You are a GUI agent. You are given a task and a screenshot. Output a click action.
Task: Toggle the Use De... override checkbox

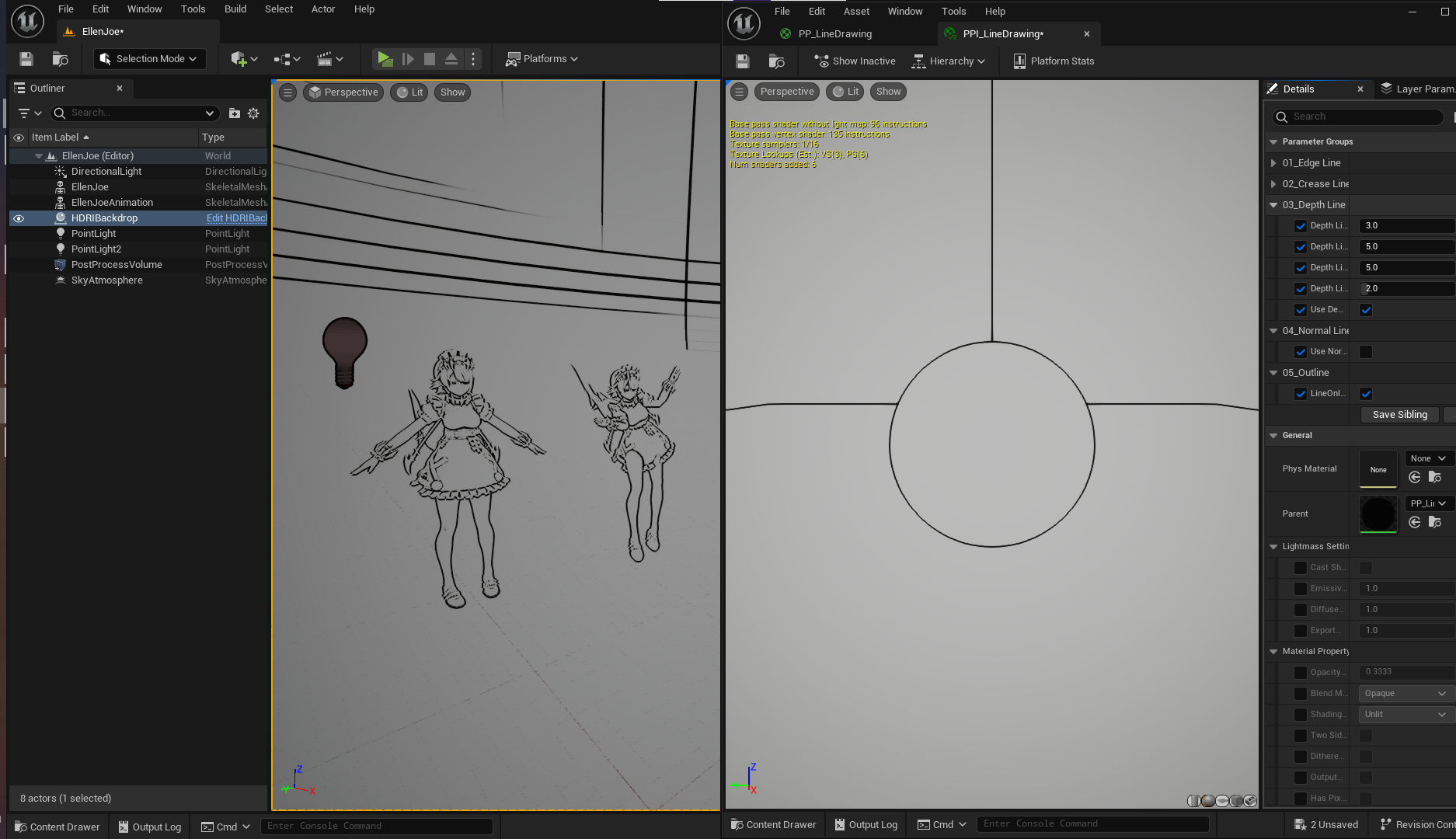(1301, 310)
